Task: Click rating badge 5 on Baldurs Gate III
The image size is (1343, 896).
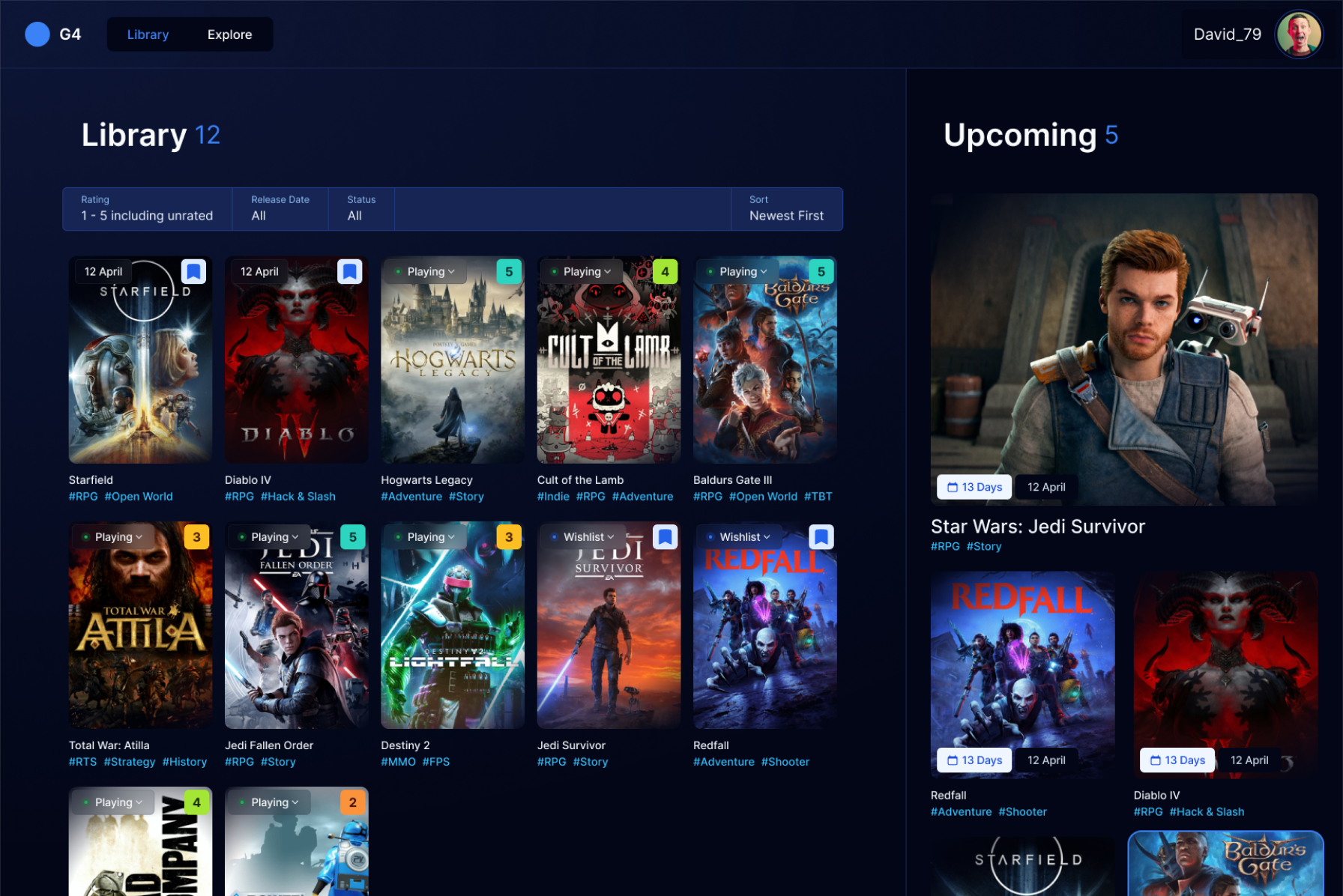Action: pos(821,271)
